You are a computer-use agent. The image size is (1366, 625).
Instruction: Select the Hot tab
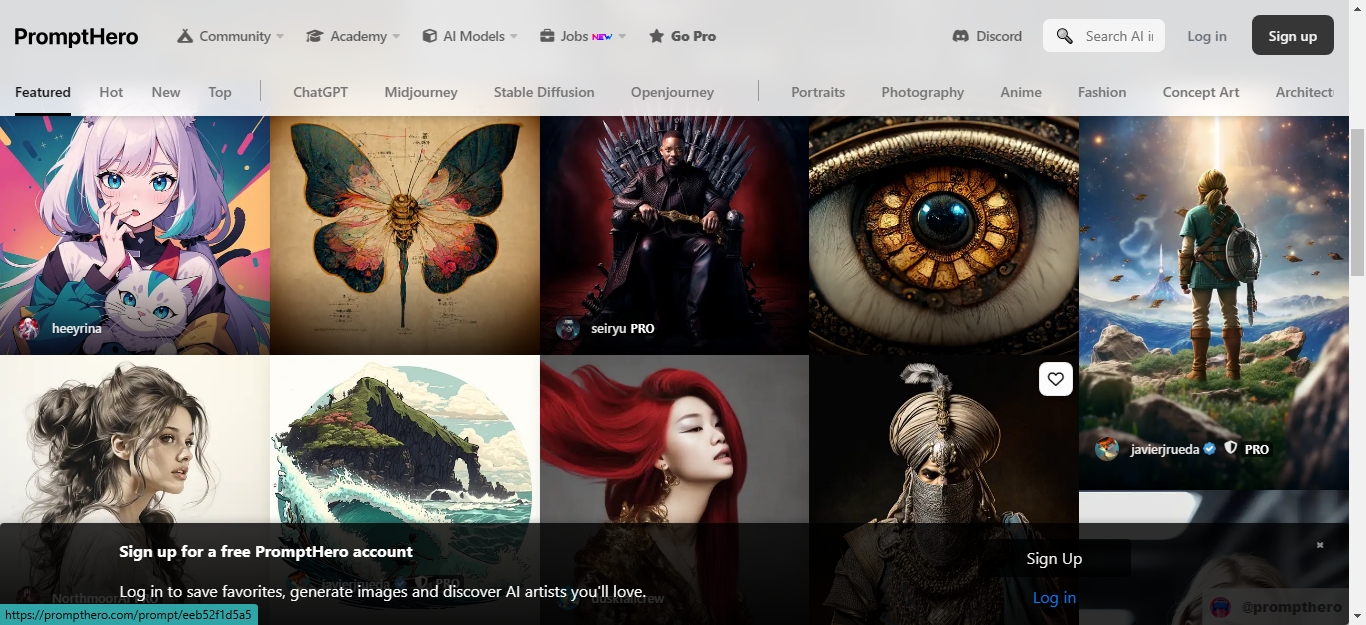(111, 92)
